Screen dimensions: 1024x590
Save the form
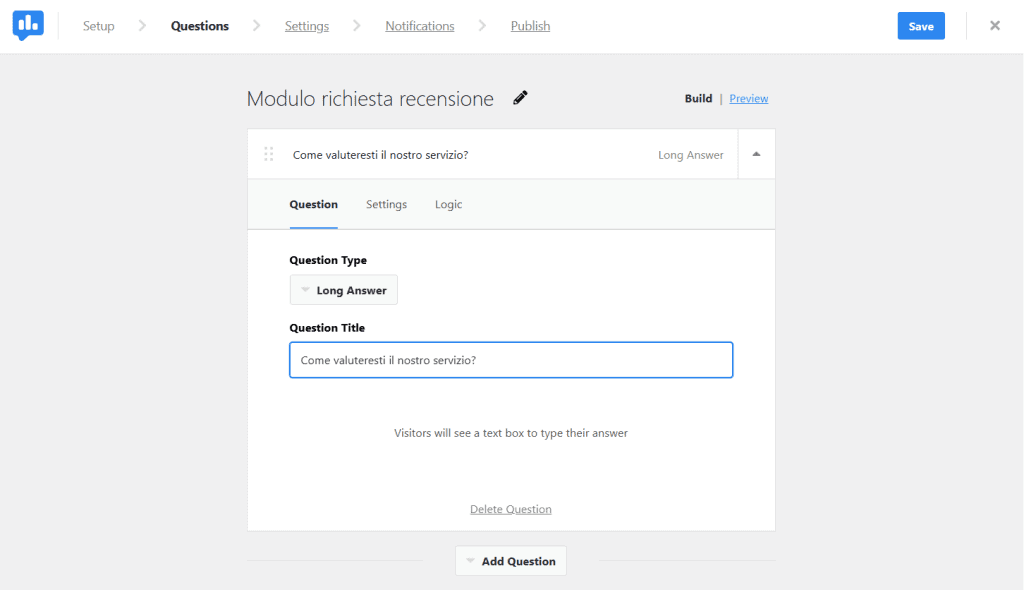tap(920, 25)
